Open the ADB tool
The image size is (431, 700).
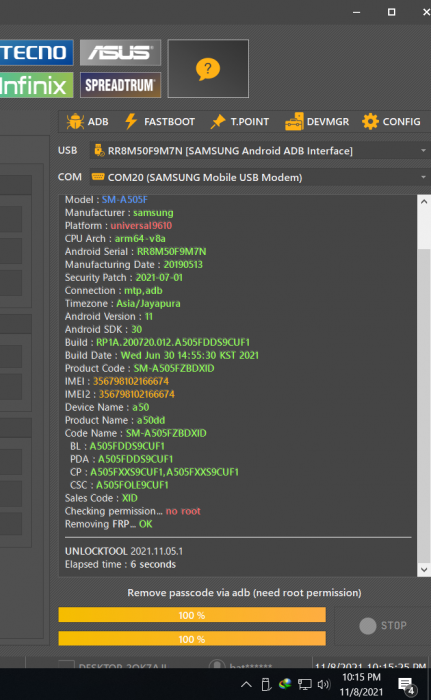tap(88, 121)
